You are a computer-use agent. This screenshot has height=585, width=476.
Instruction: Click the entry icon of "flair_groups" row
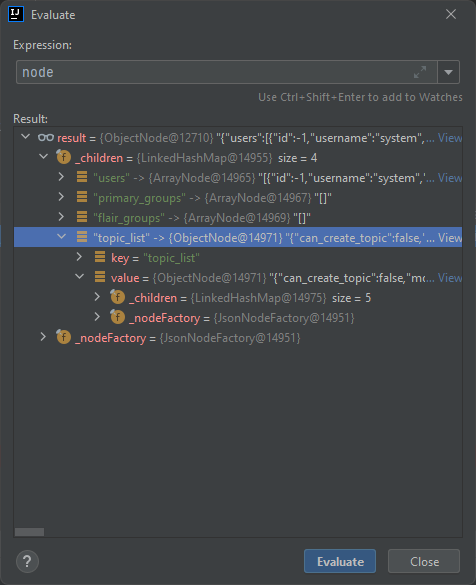[82, 217]
